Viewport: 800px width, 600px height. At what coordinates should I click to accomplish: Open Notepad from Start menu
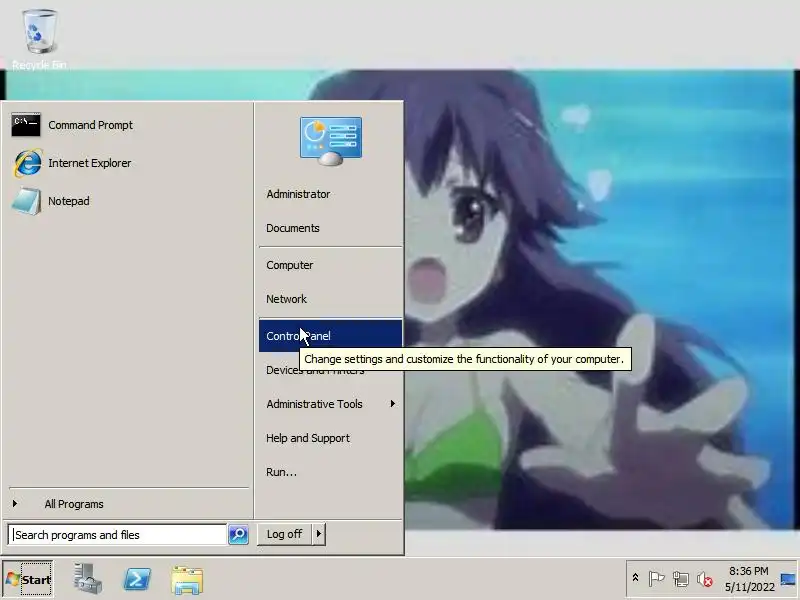51,201
